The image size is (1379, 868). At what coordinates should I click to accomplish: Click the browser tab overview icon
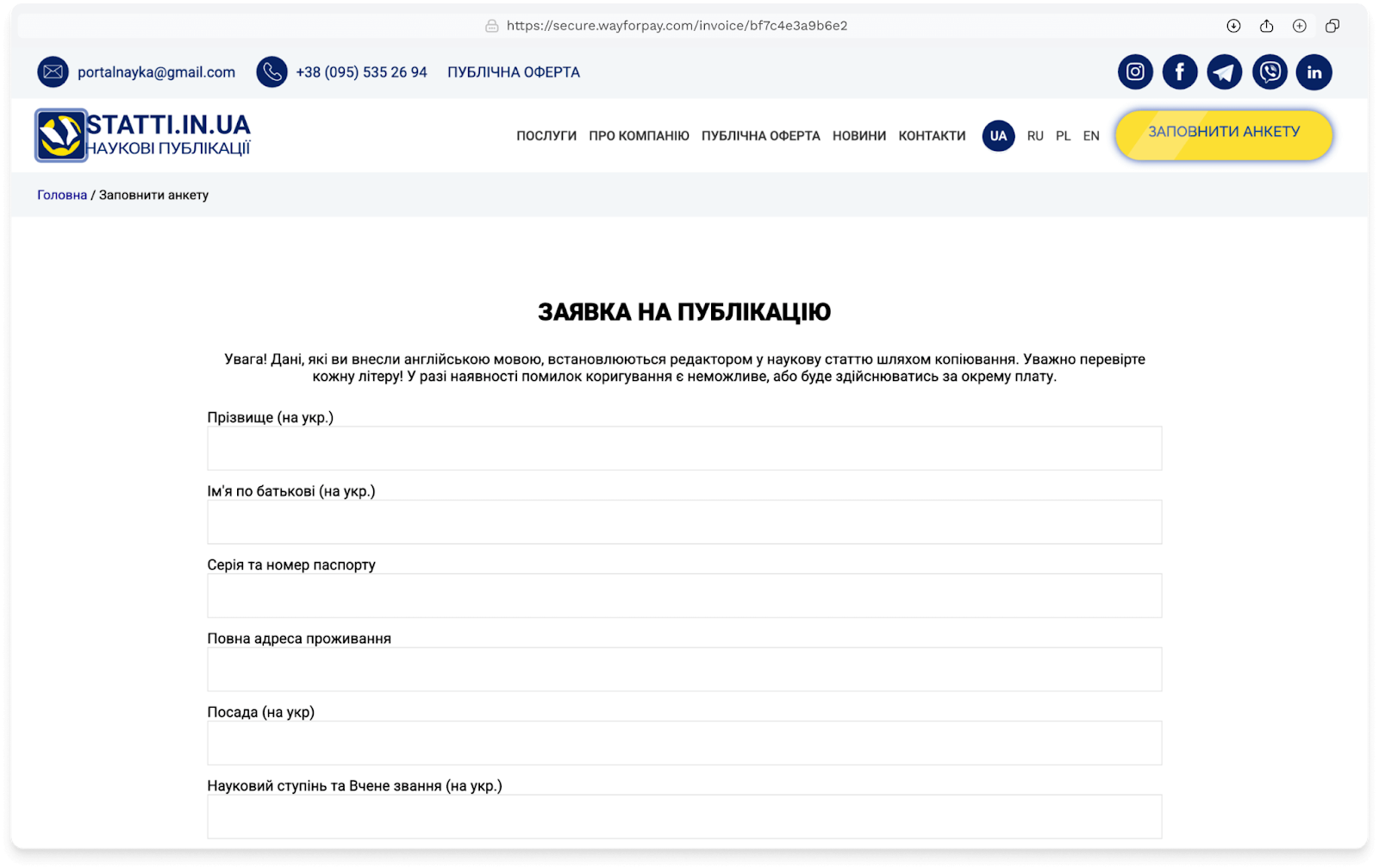click(x=1332, y=26)
